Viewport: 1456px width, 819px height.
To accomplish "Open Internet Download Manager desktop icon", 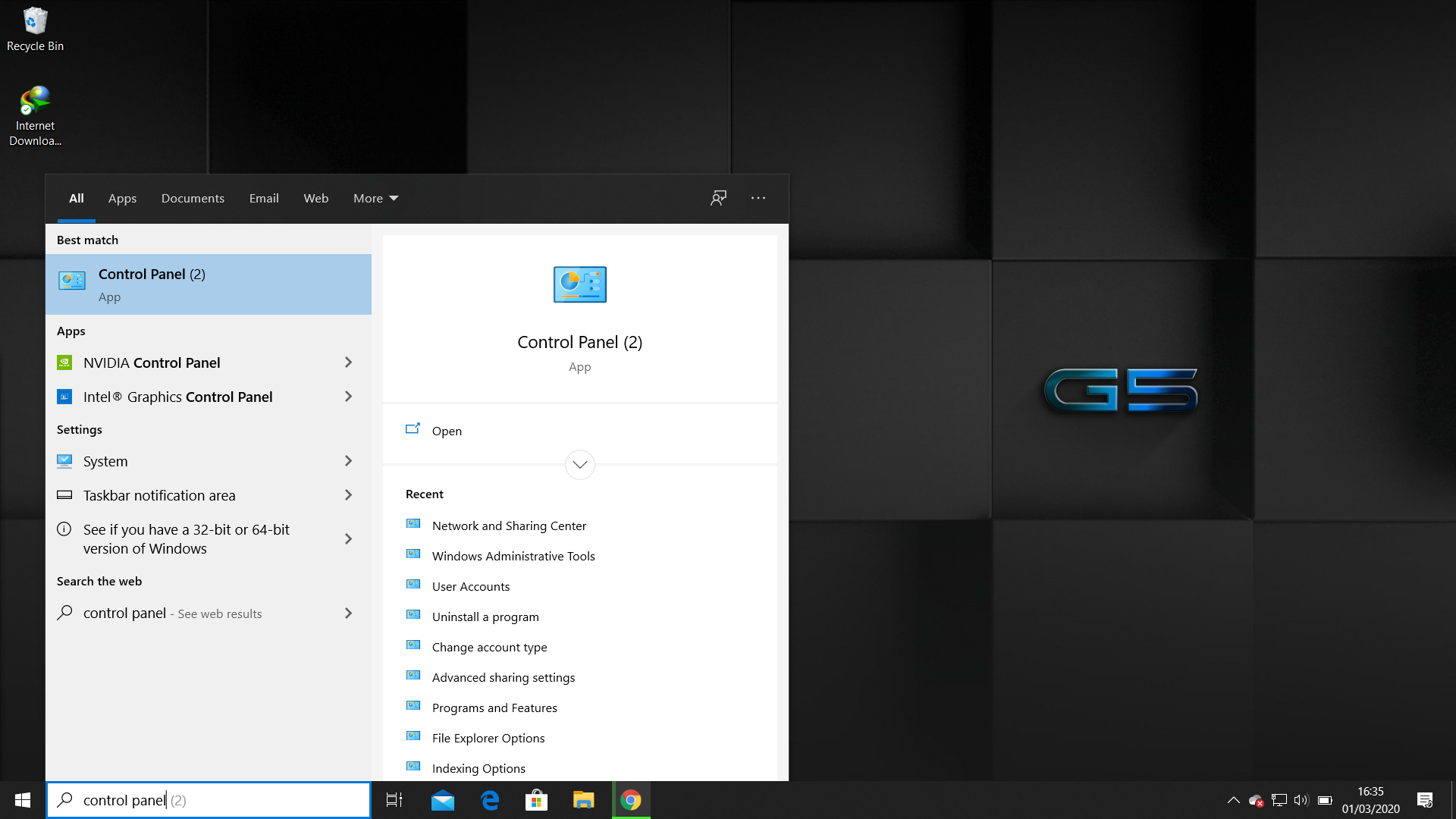I will click(x=35, y=115).
